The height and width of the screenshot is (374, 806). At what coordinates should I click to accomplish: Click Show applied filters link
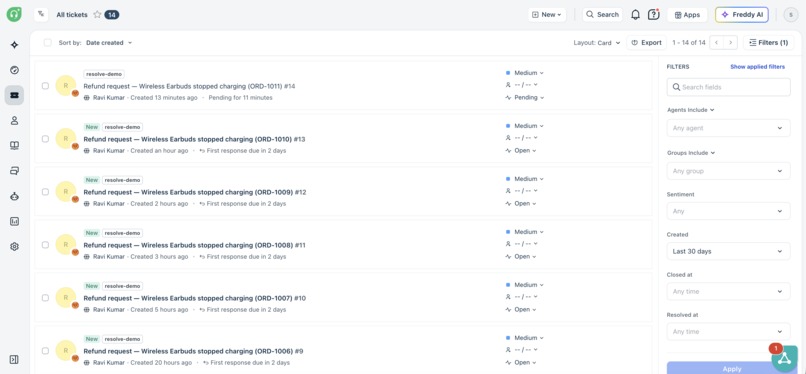(x=757, y=67)
